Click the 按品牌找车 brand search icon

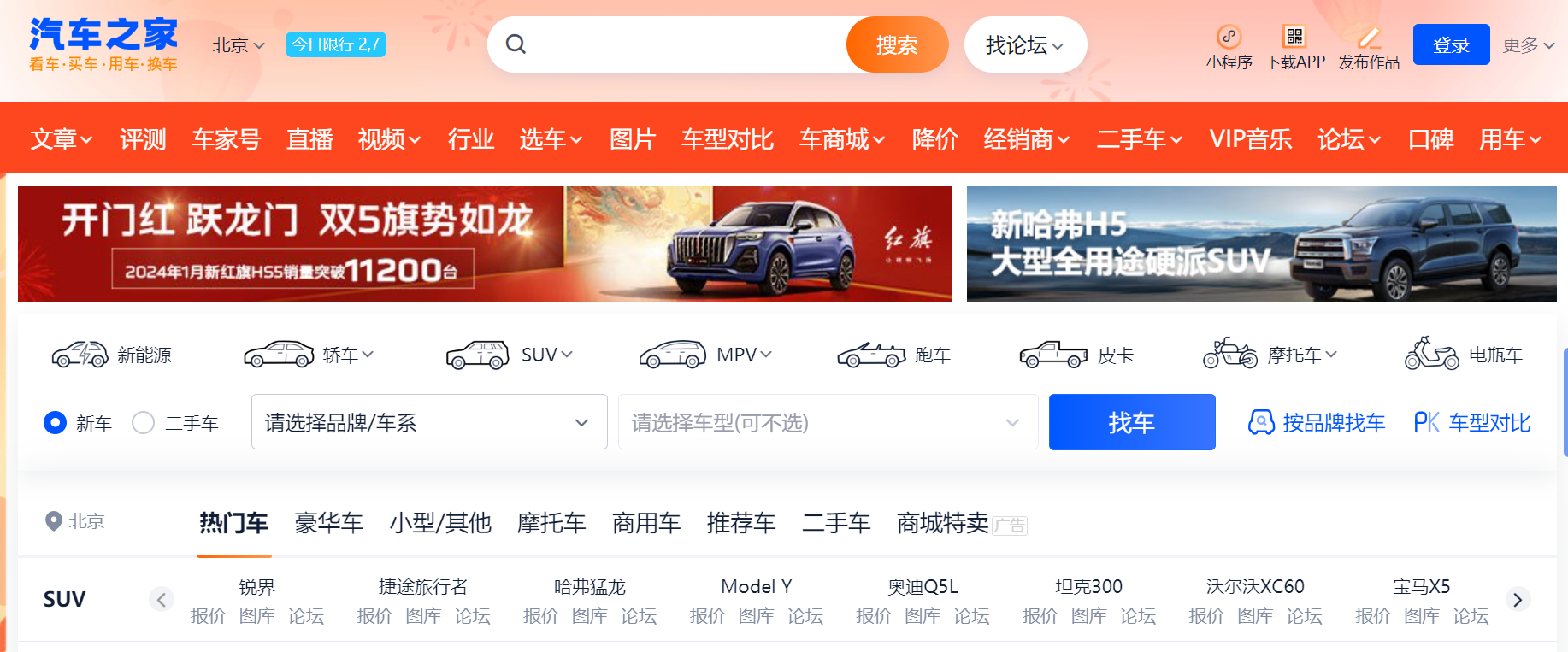(x=1261, y=422)
